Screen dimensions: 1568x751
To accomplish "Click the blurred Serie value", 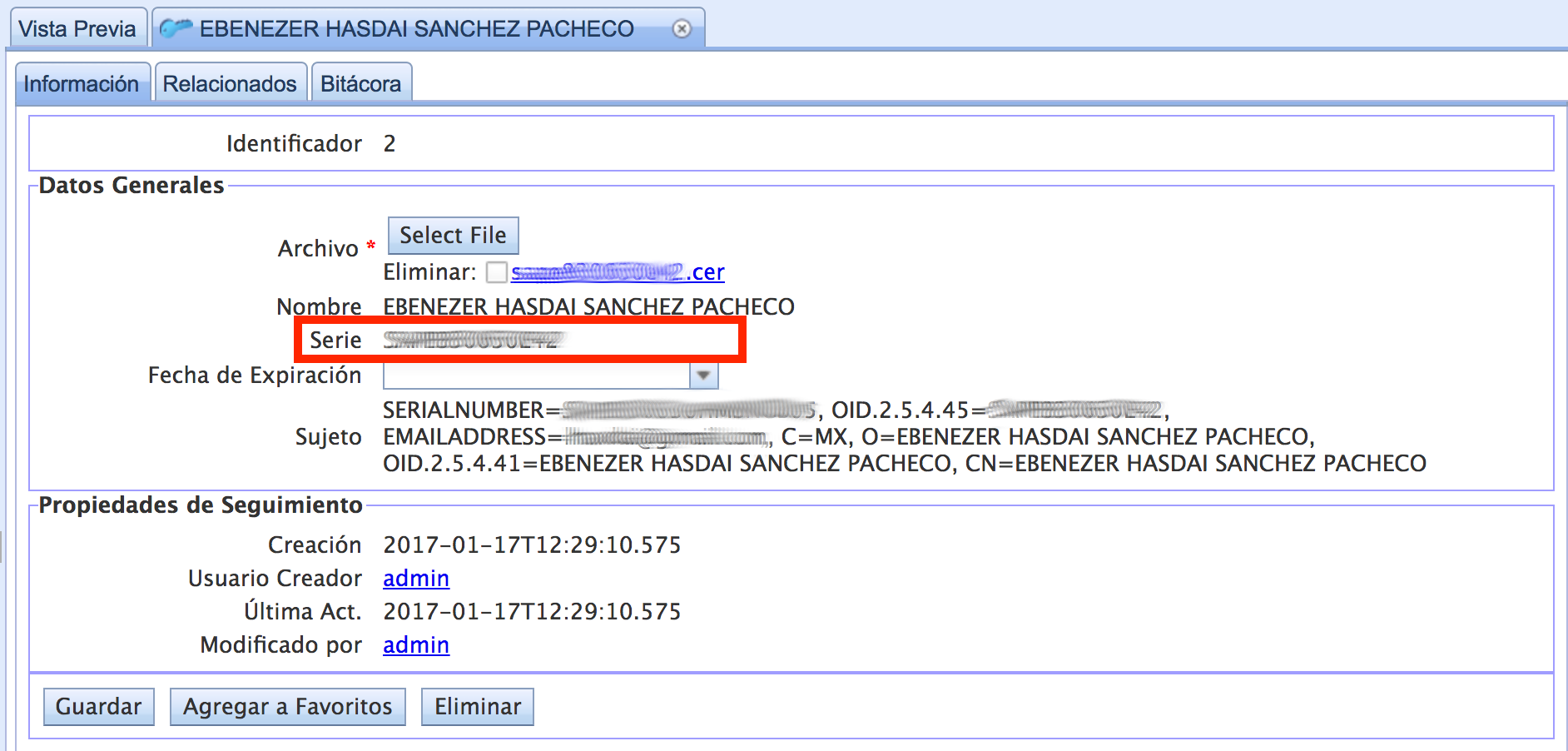I will 474,340.
